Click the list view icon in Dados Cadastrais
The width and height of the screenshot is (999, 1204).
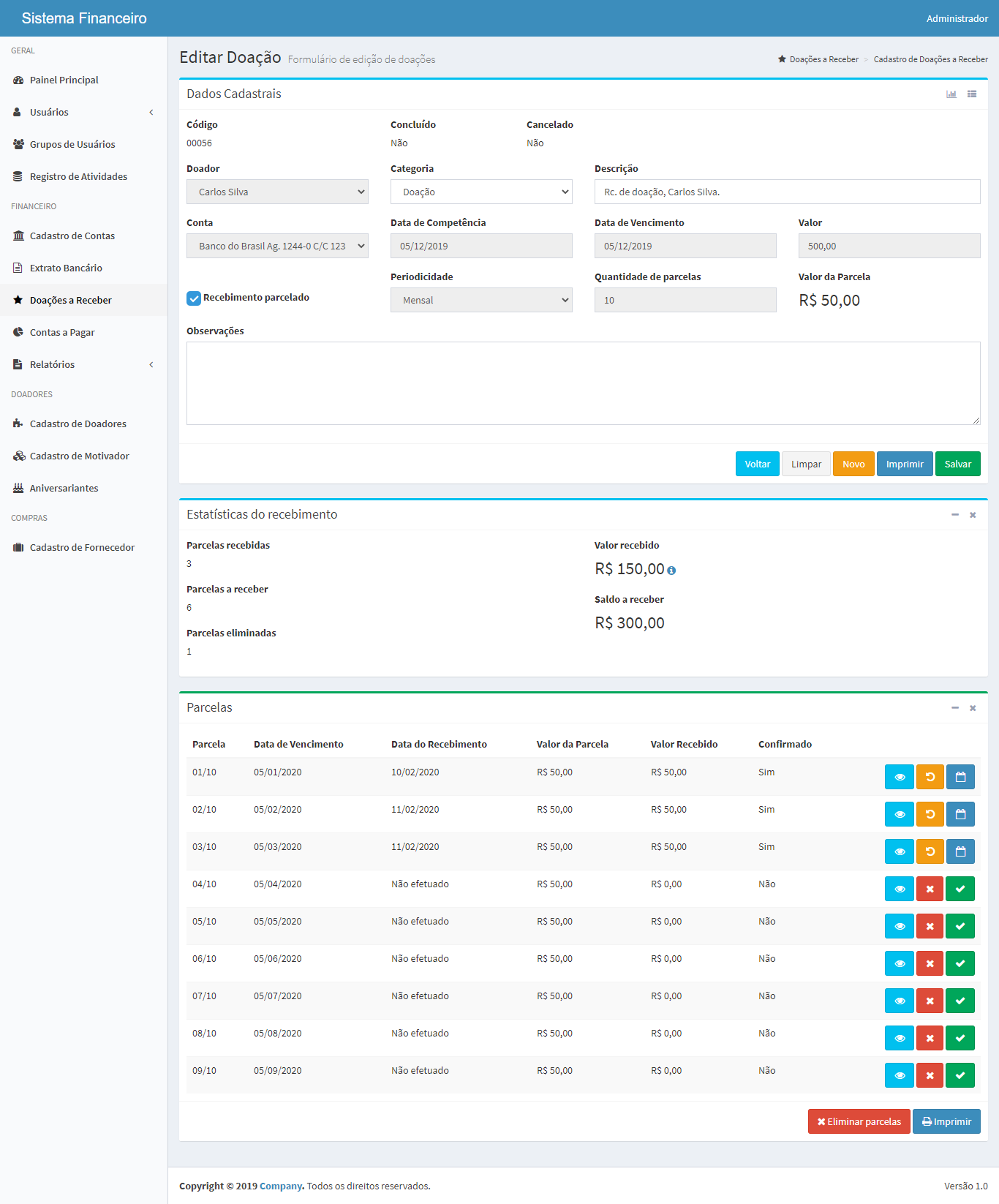(972, 94)
